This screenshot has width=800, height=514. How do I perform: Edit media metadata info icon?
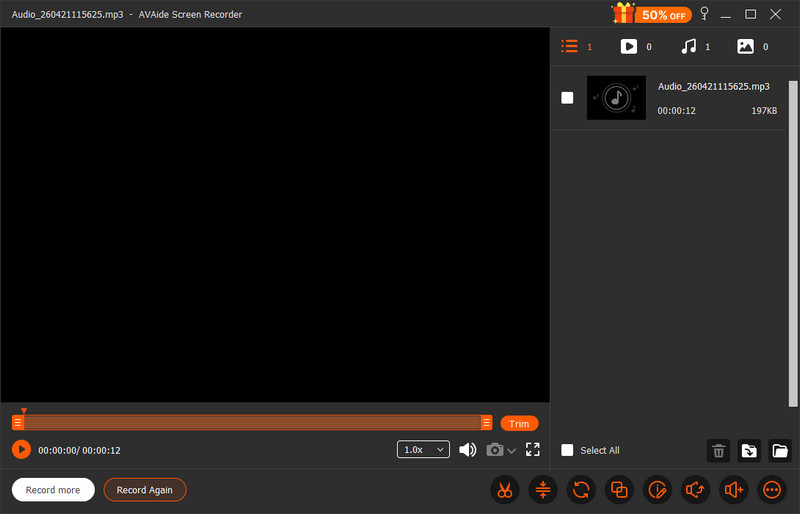point(657,490)
